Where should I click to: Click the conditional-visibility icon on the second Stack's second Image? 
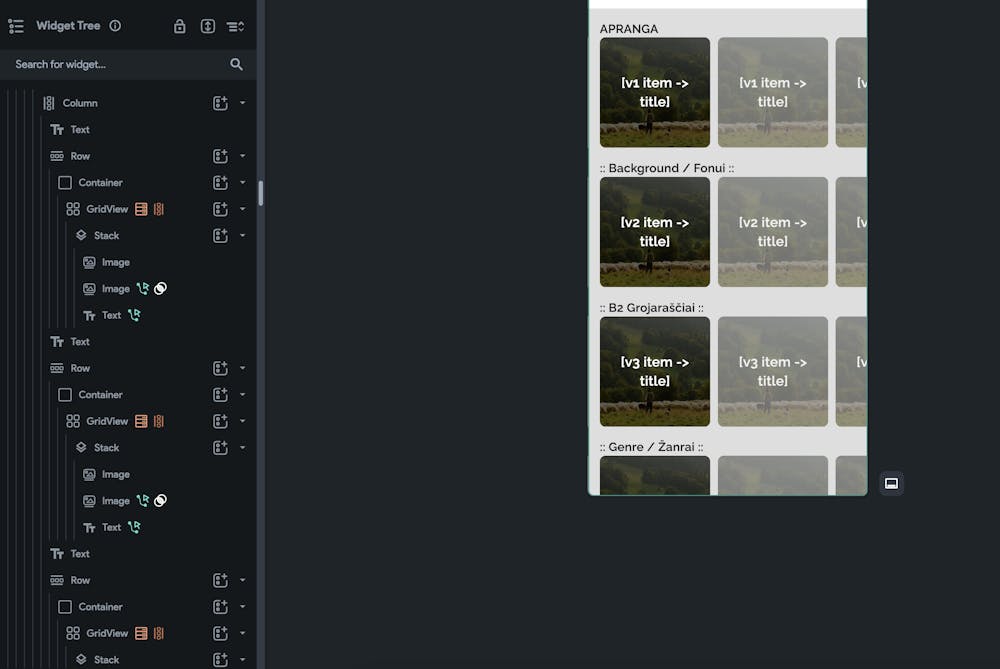(161, 501)
